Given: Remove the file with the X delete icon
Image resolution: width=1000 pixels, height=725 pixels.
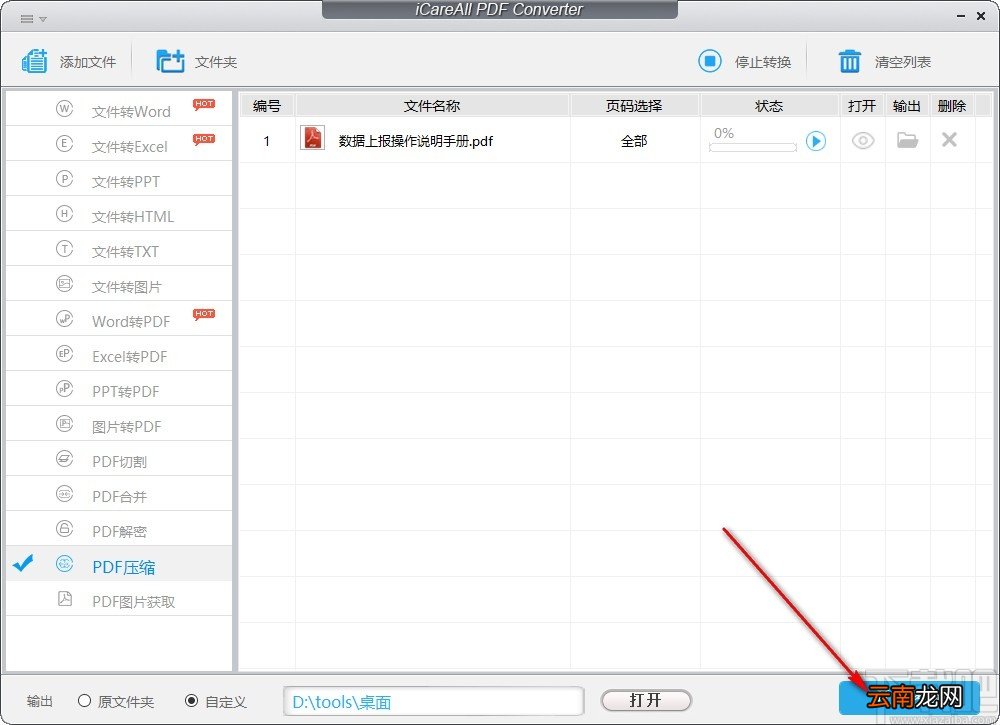Looking at the screenshot, I should [949, 140].
